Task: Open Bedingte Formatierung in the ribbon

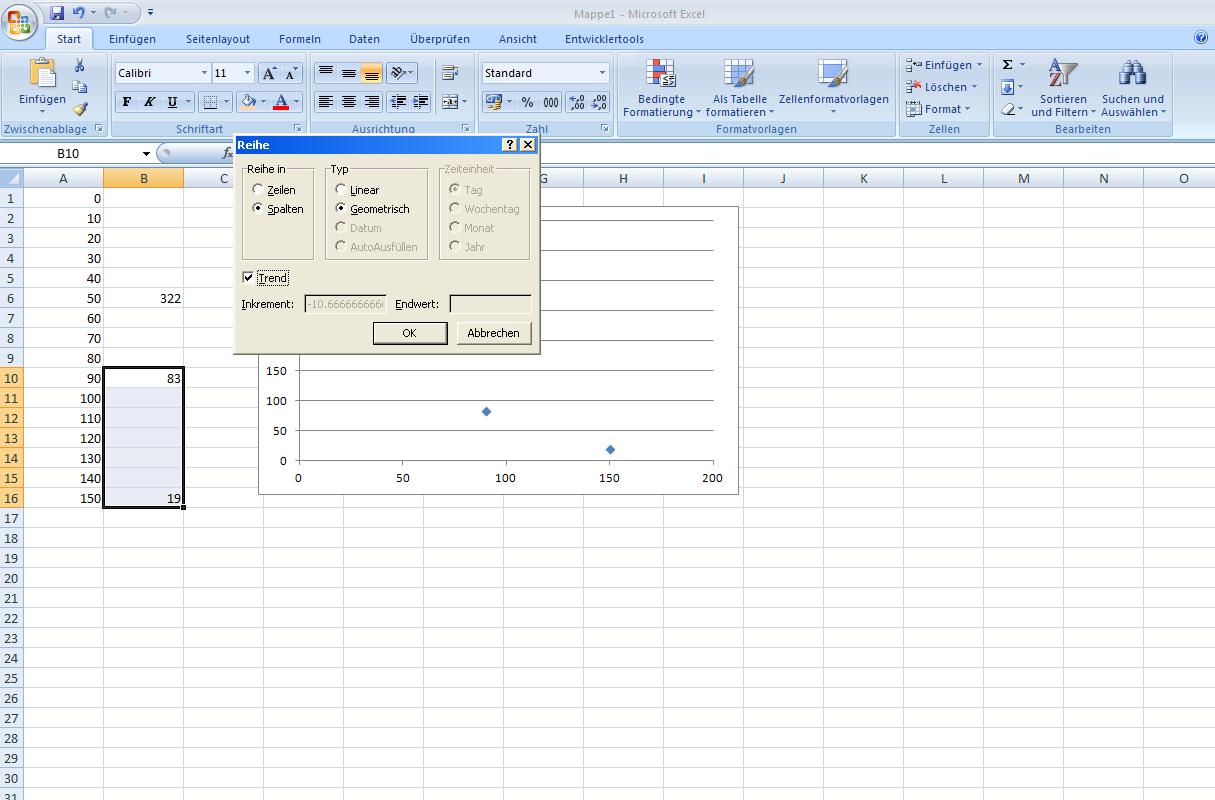Action: tap(661, 88)
